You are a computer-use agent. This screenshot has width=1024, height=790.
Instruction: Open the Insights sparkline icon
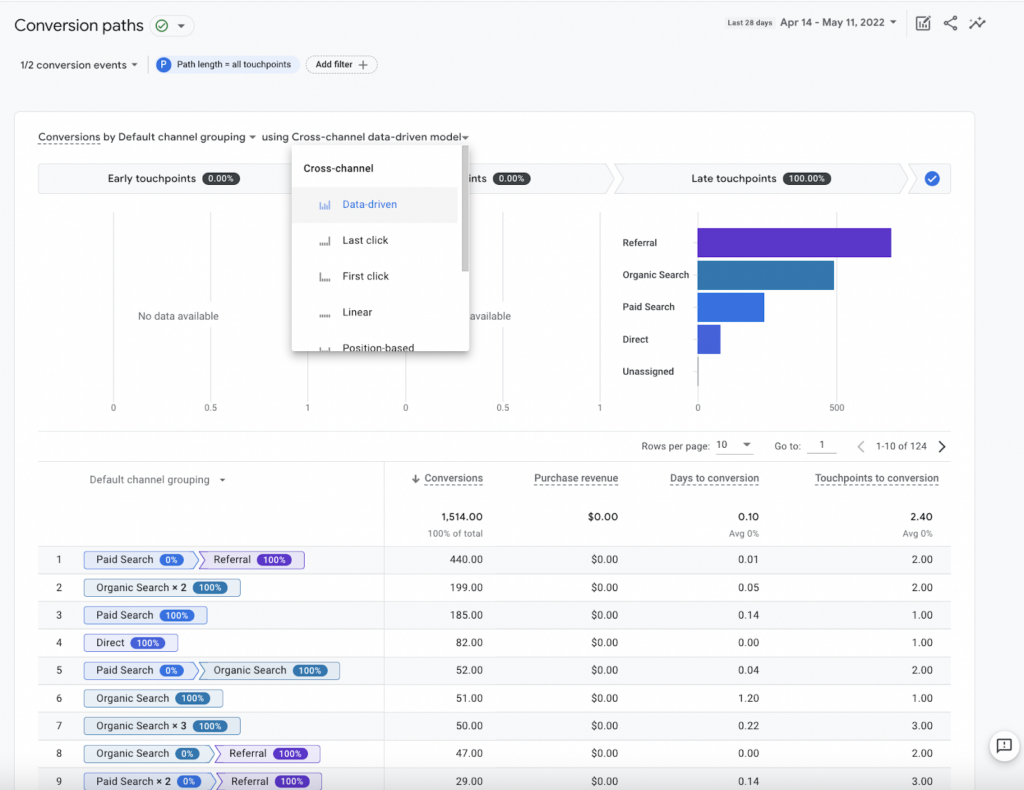pos(977,24)
